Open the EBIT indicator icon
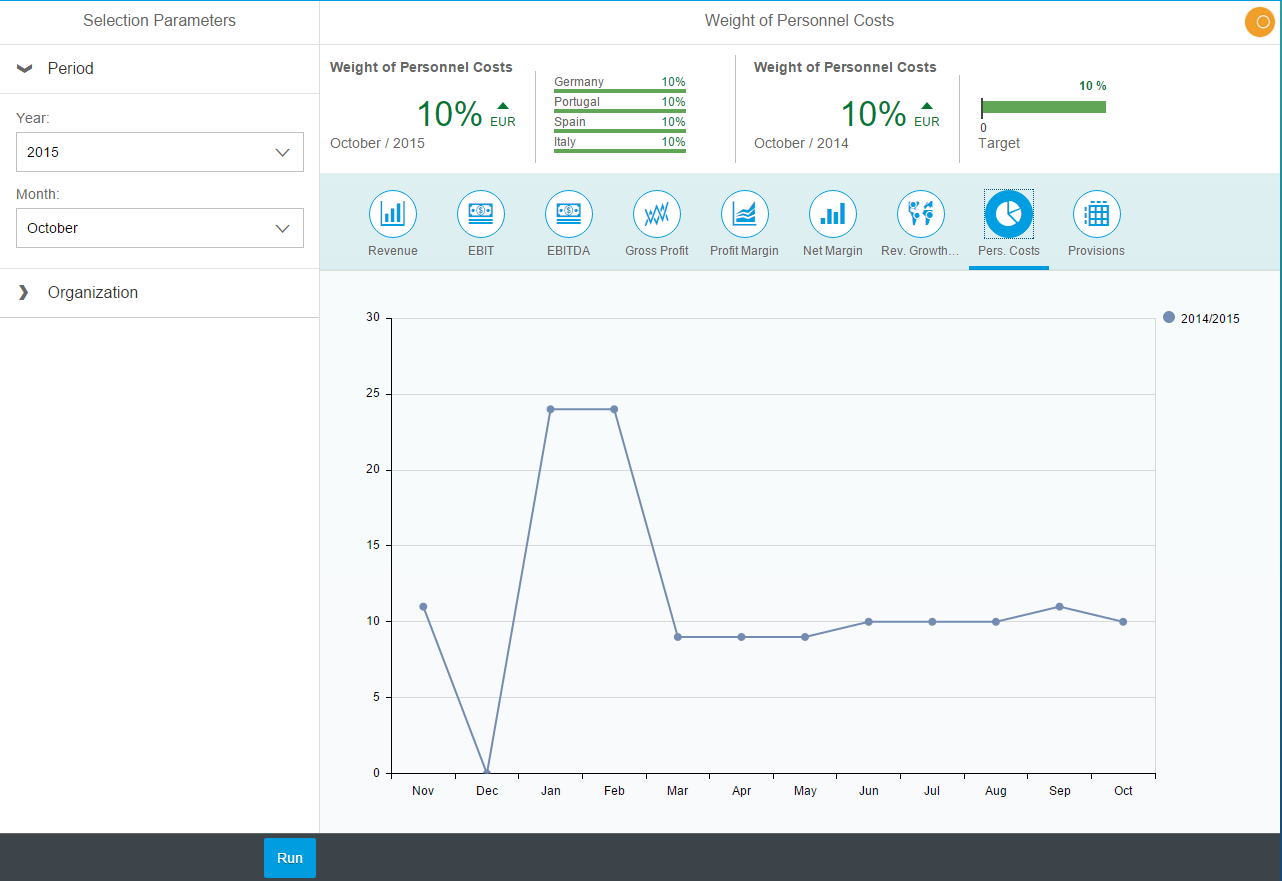The width and height of the screenshot is (1282, 881). tap(481, 213)
